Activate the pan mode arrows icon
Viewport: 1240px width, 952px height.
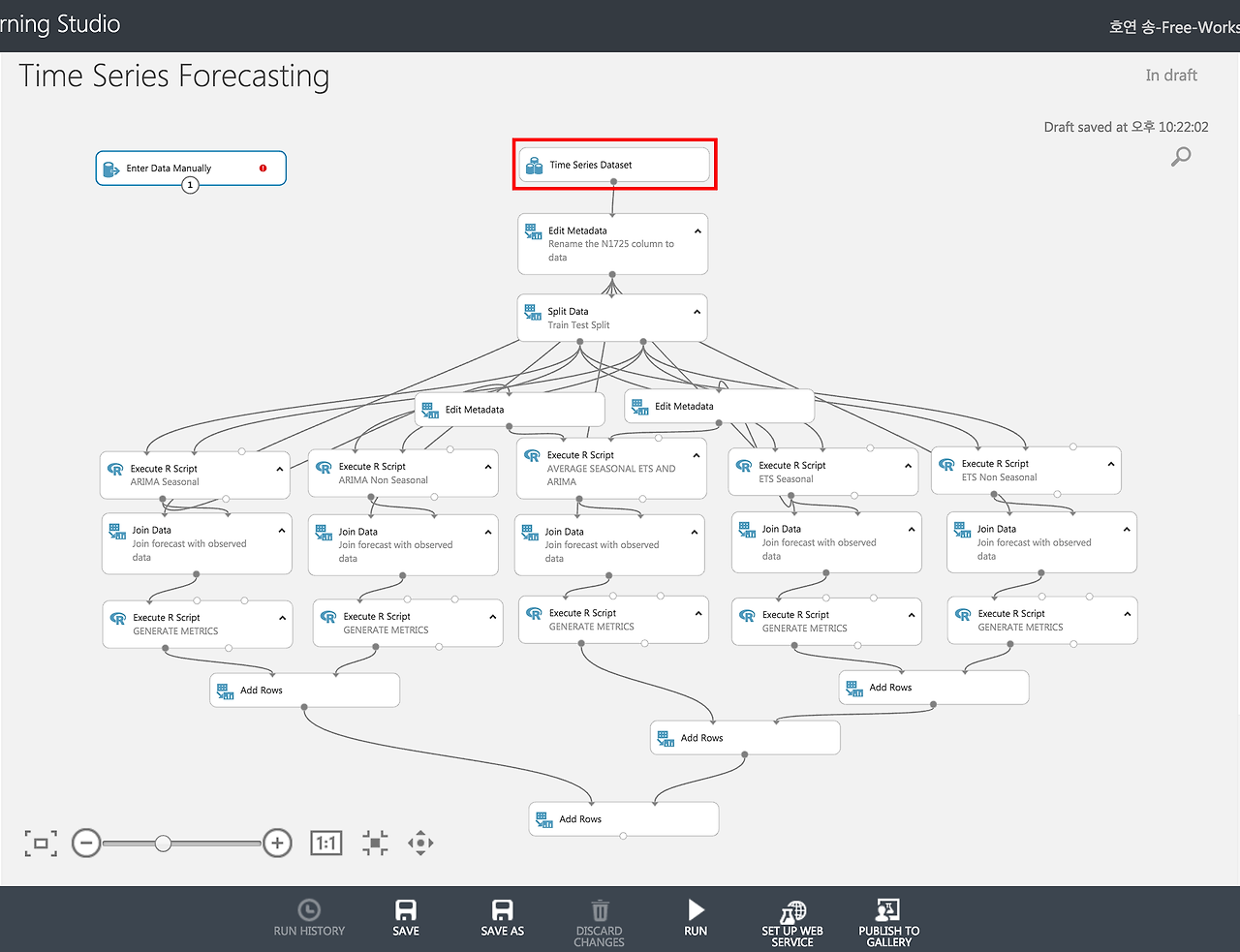(x=420, y=843)
